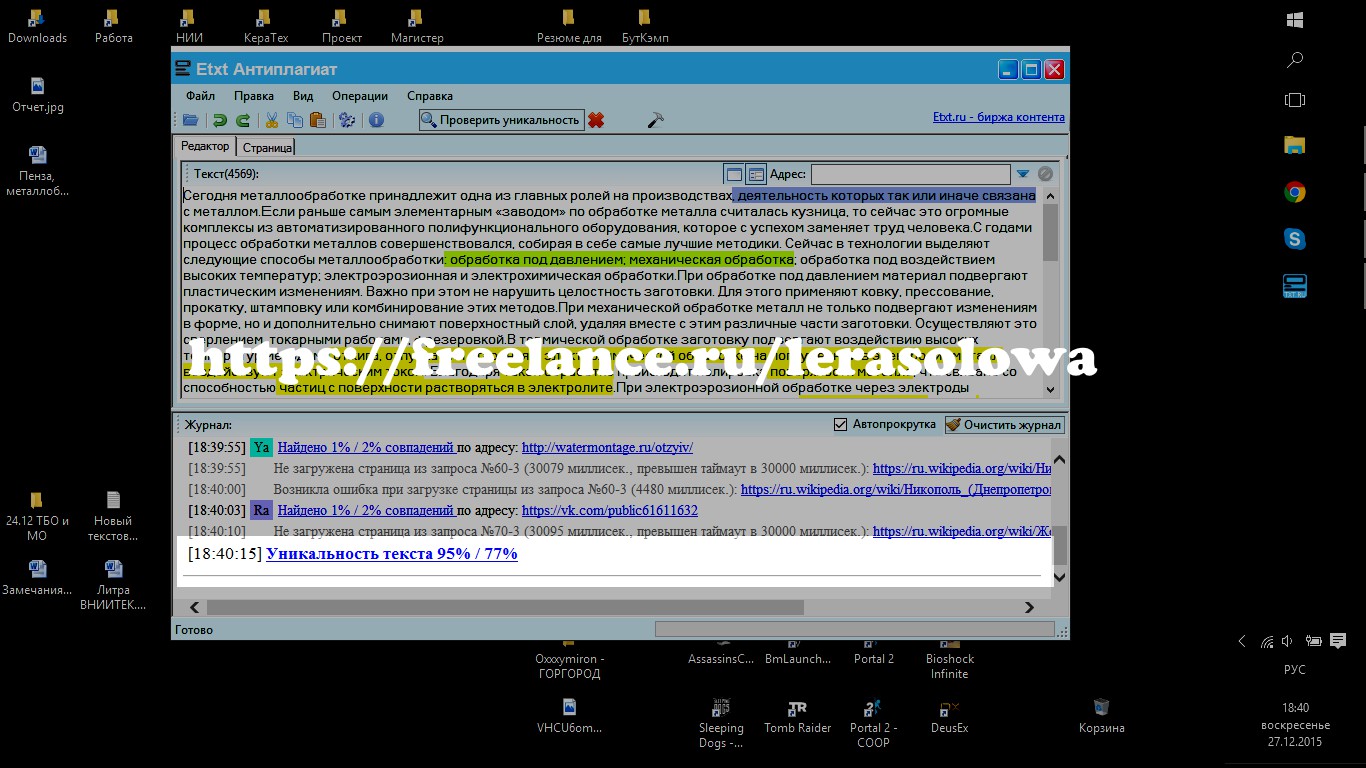The width and height of the screenshot is (1366, 768).
Task: Select the Portal 2 - COOP desktop shortcut
Action: point(873,724)
